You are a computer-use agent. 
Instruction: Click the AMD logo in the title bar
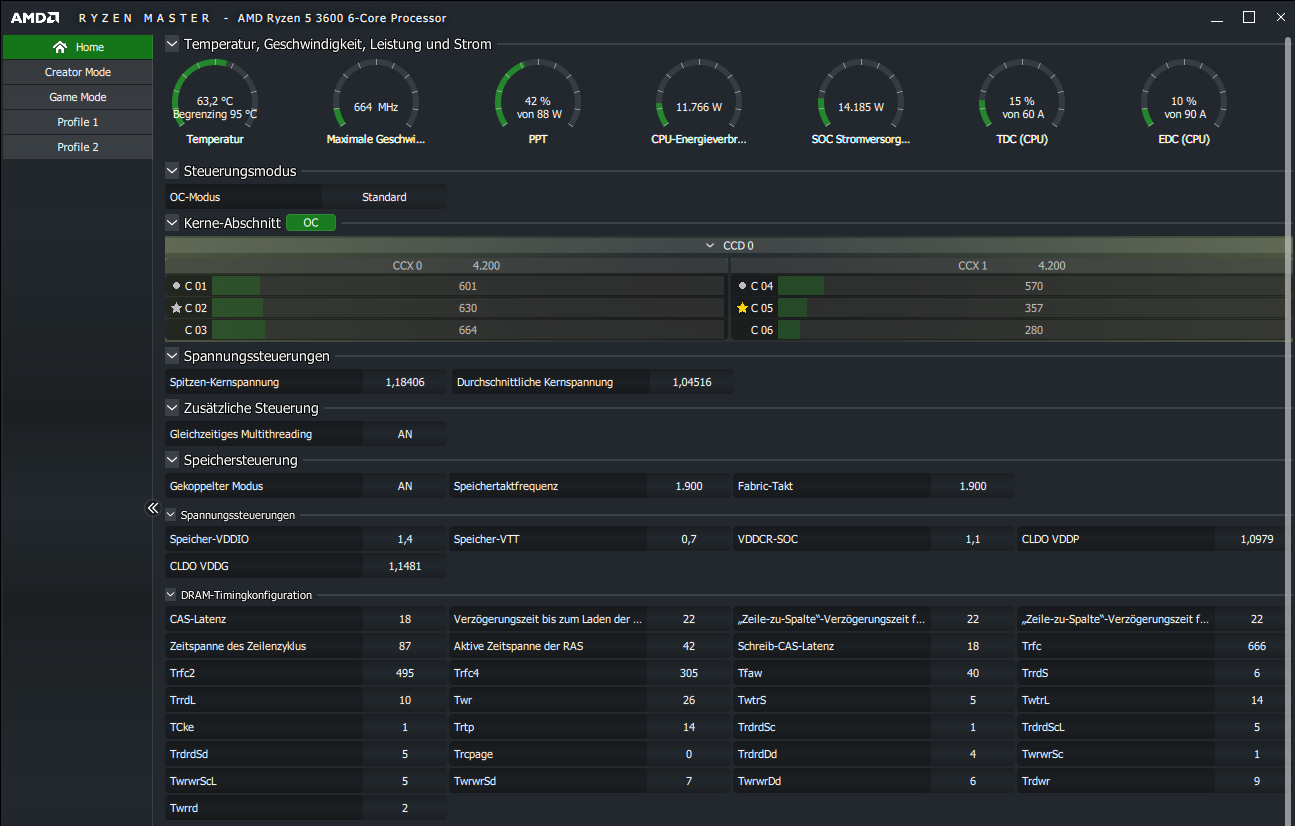tap(35, 18)
